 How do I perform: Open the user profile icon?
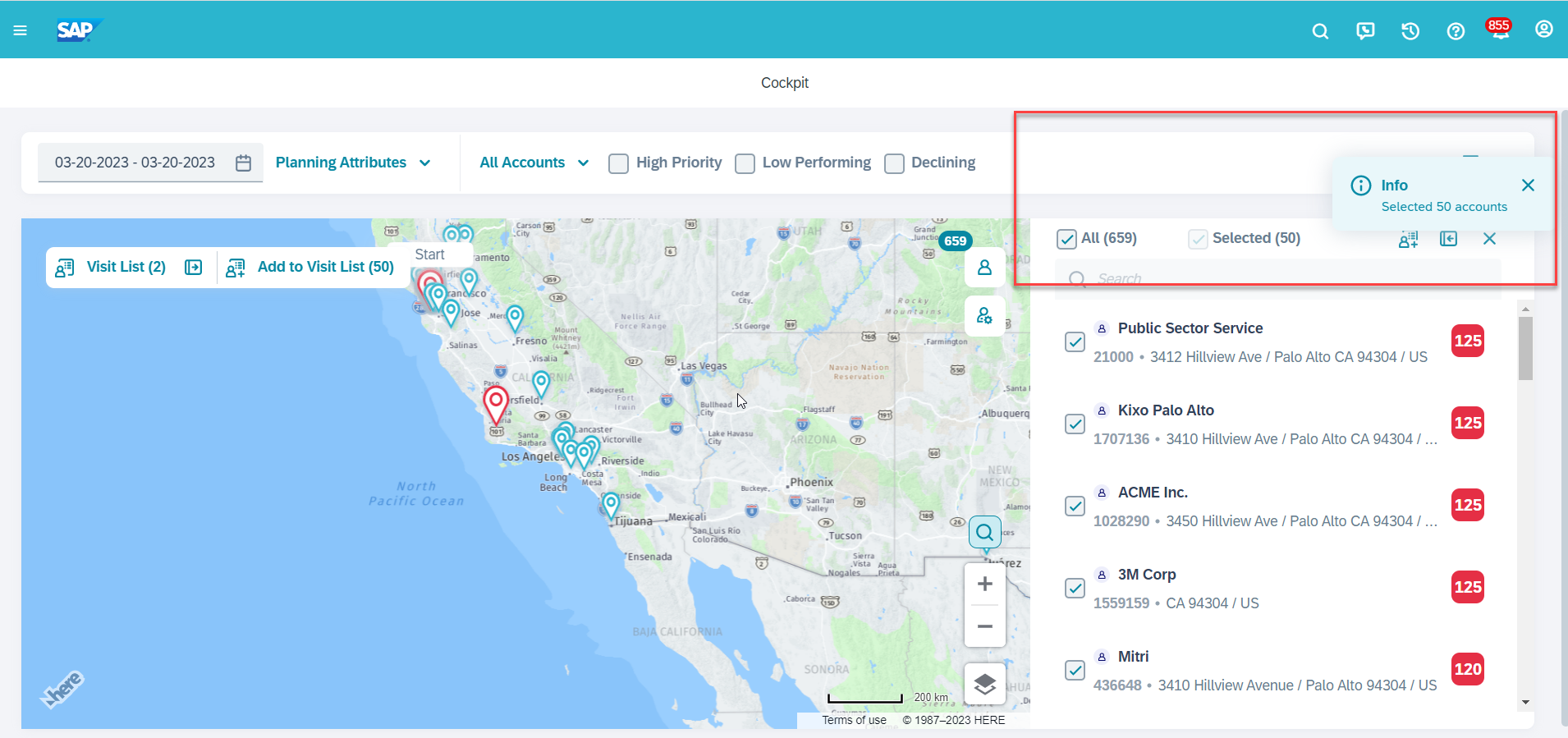click(1544, 30)
